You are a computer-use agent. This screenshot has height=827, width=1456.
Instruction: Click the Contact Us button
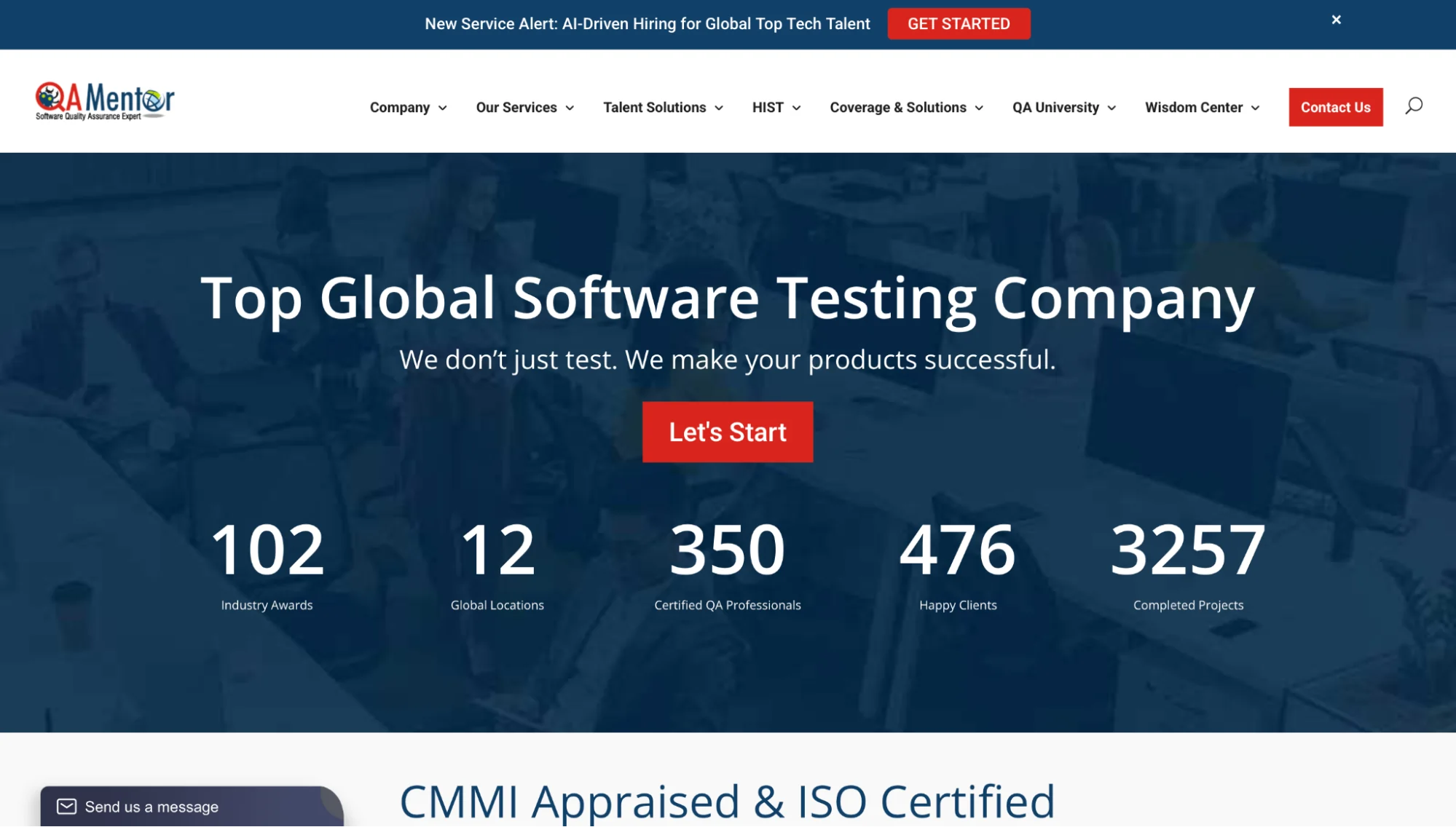[x=1335, y=107]
